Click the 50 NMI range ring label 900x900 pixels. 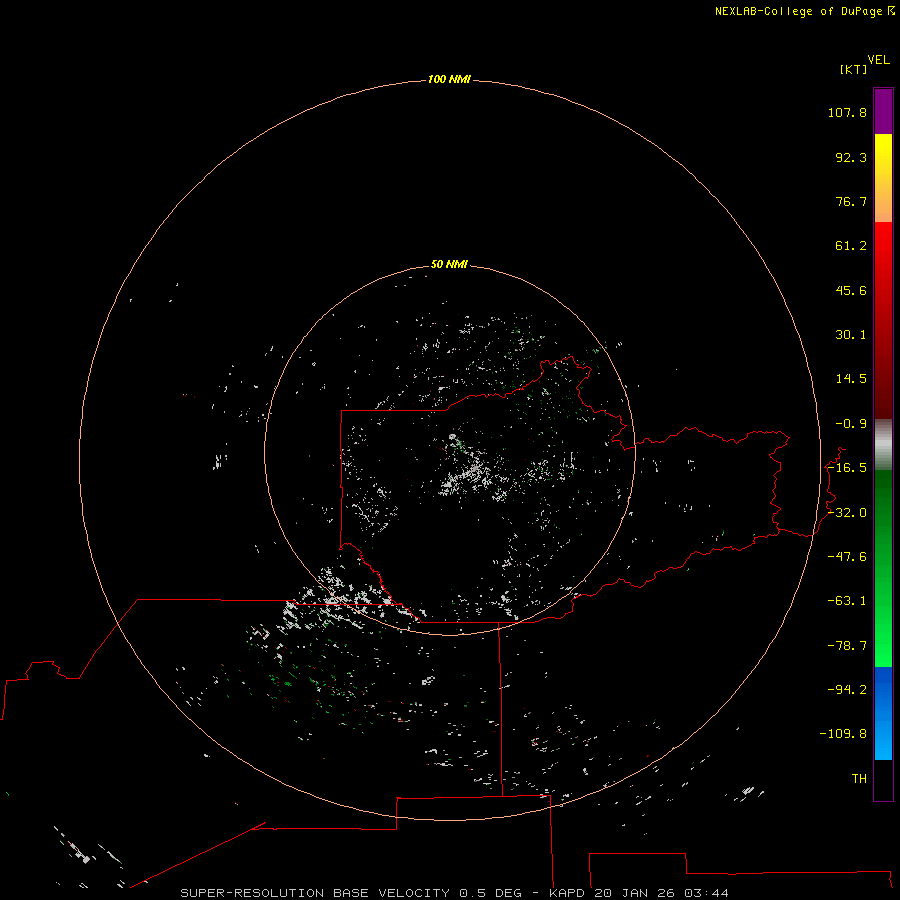click(449, 264)
